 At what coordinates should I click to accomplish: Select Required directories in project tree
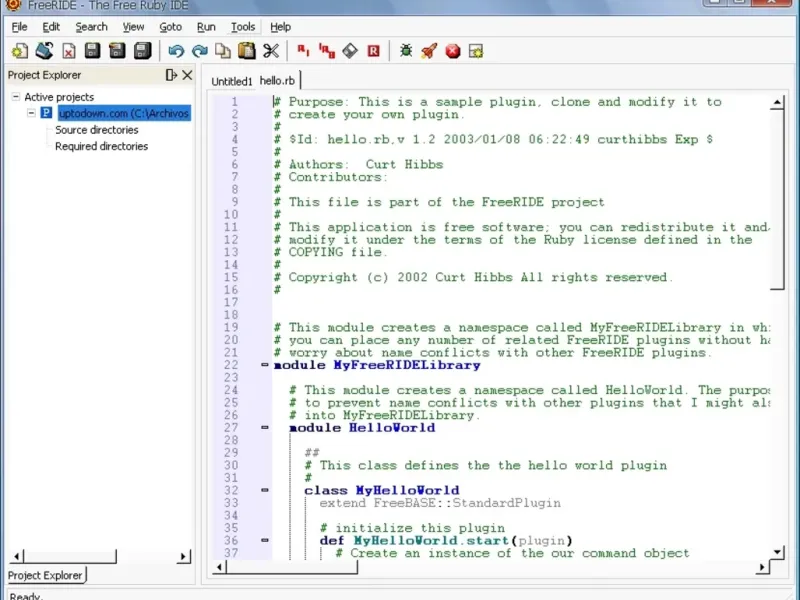click(x=101, y=146)
